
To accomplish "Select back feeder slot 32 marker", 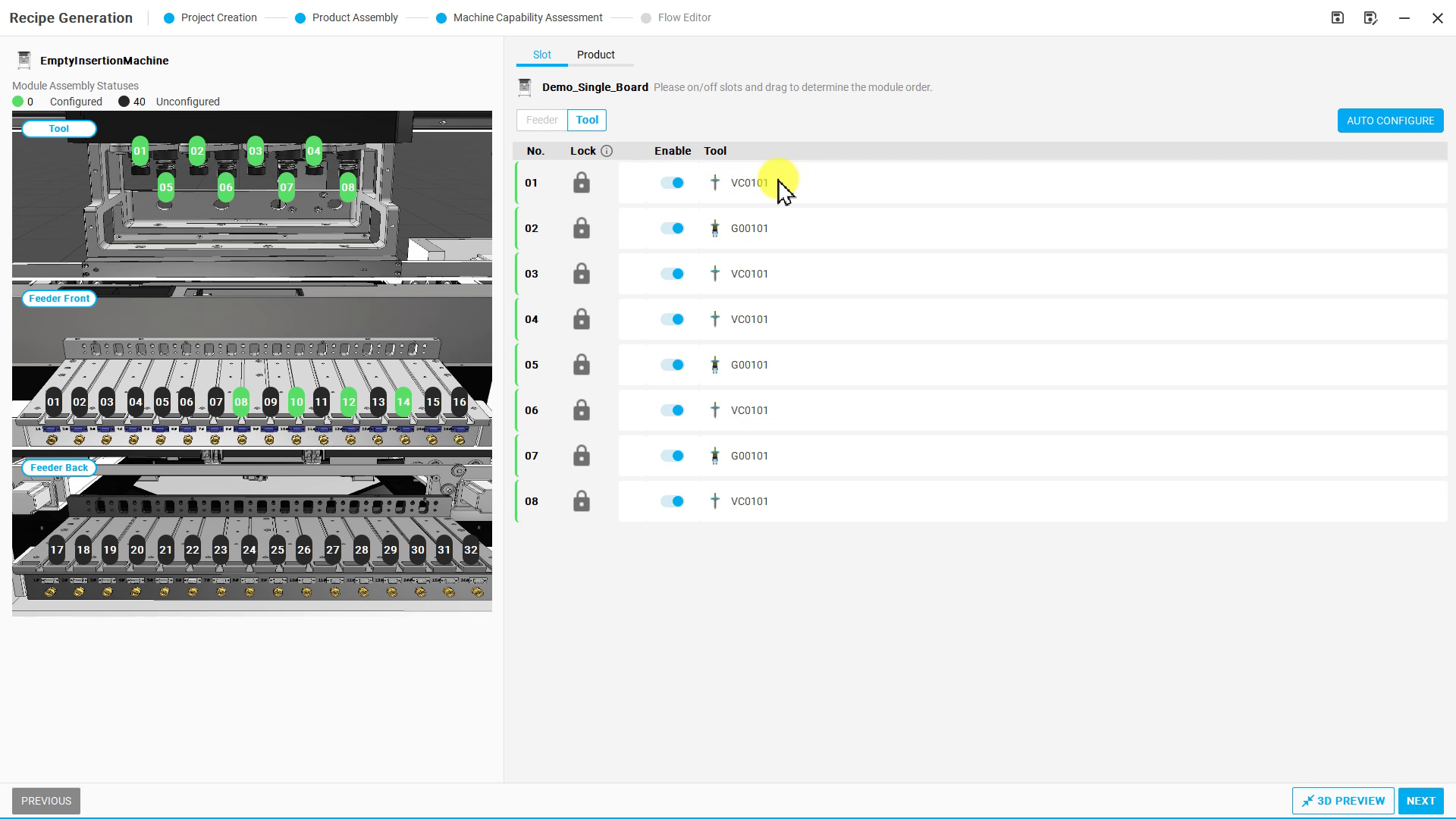I will pyautogui.click(x=471, y=550).
